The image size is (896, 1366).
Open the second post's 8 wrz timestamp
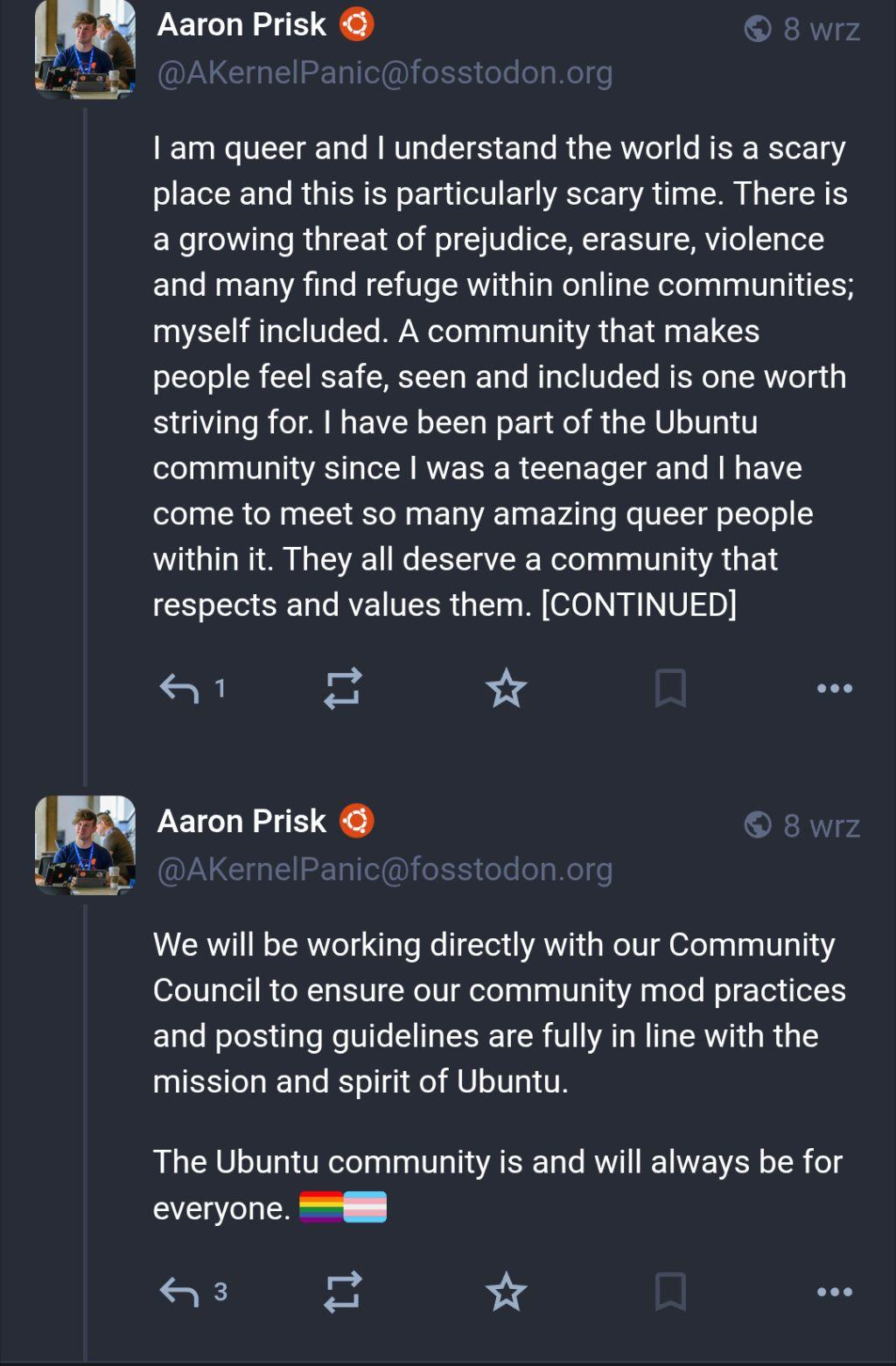[x=821, y=826]
